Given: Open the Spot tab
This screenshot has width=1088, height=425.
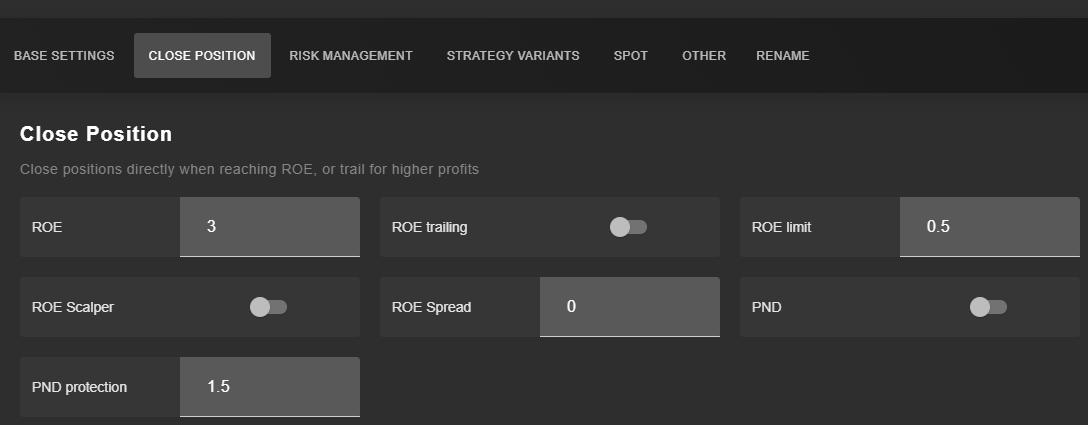Looking at the screenshot, I should tap(631, 56).
